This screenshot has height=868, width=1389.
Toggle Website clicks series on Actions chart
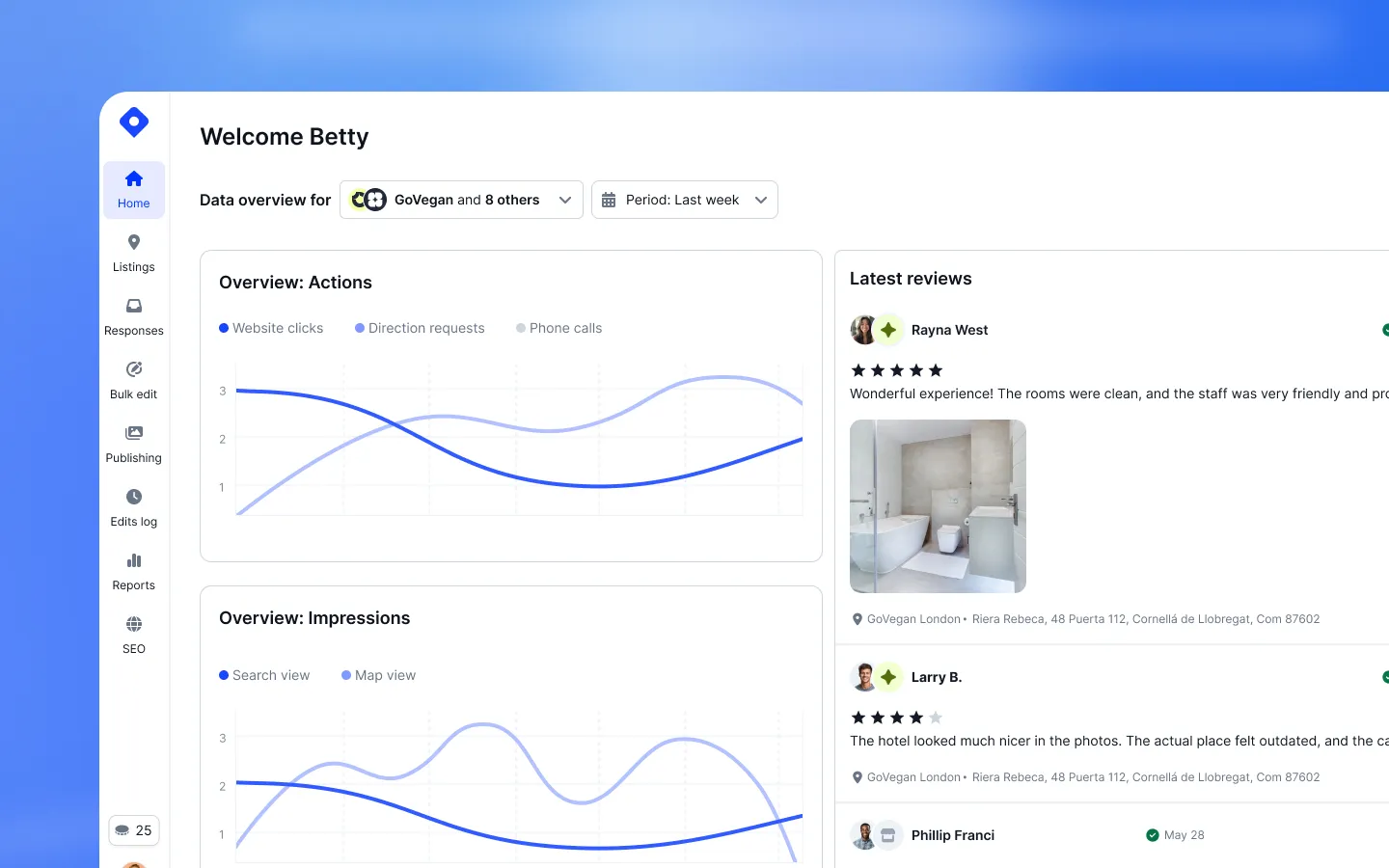[271, 328]
